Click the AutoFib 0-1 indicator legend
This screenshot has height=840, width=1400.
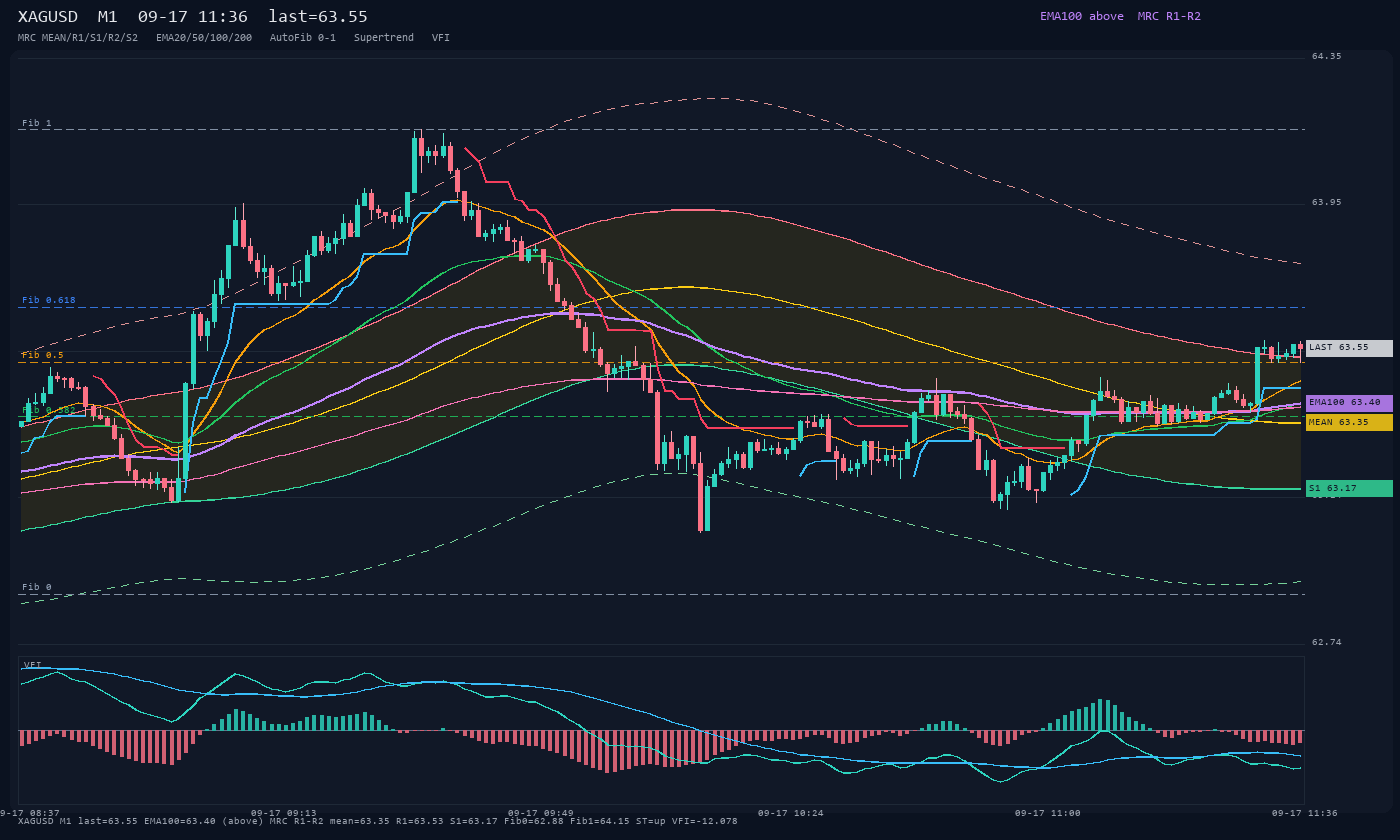click(303, 38)
